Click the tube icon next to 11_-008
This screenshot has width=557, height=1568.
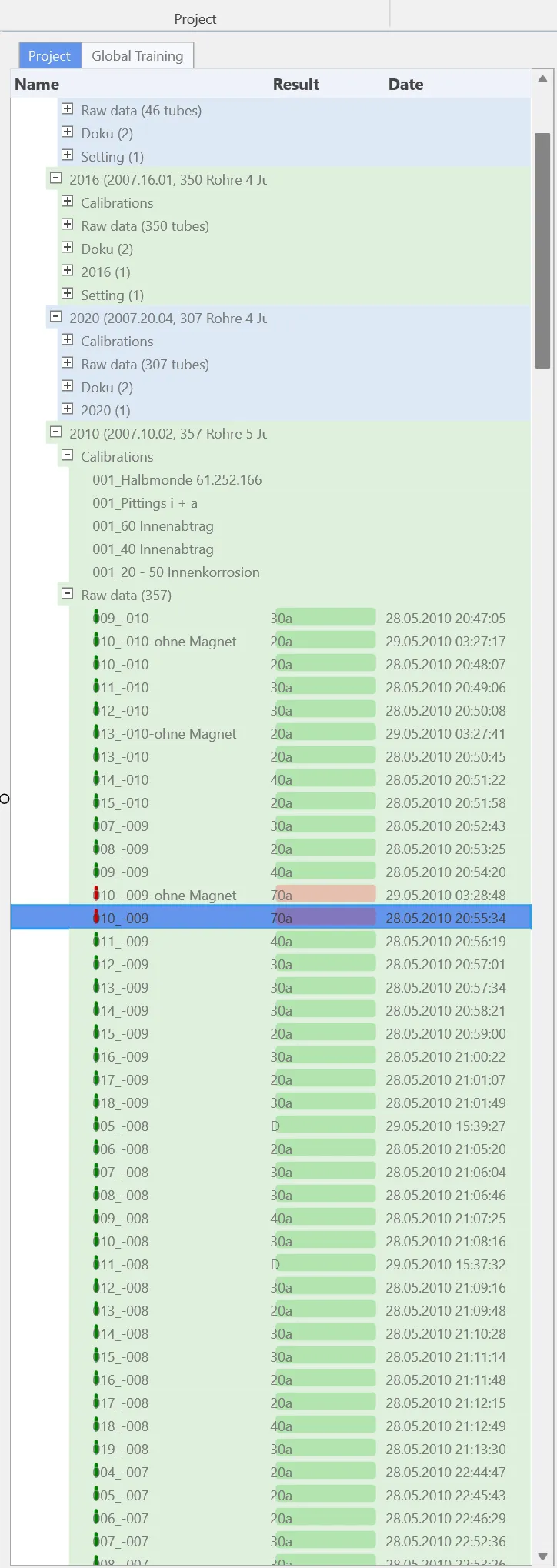click(x=96, y=1263)
